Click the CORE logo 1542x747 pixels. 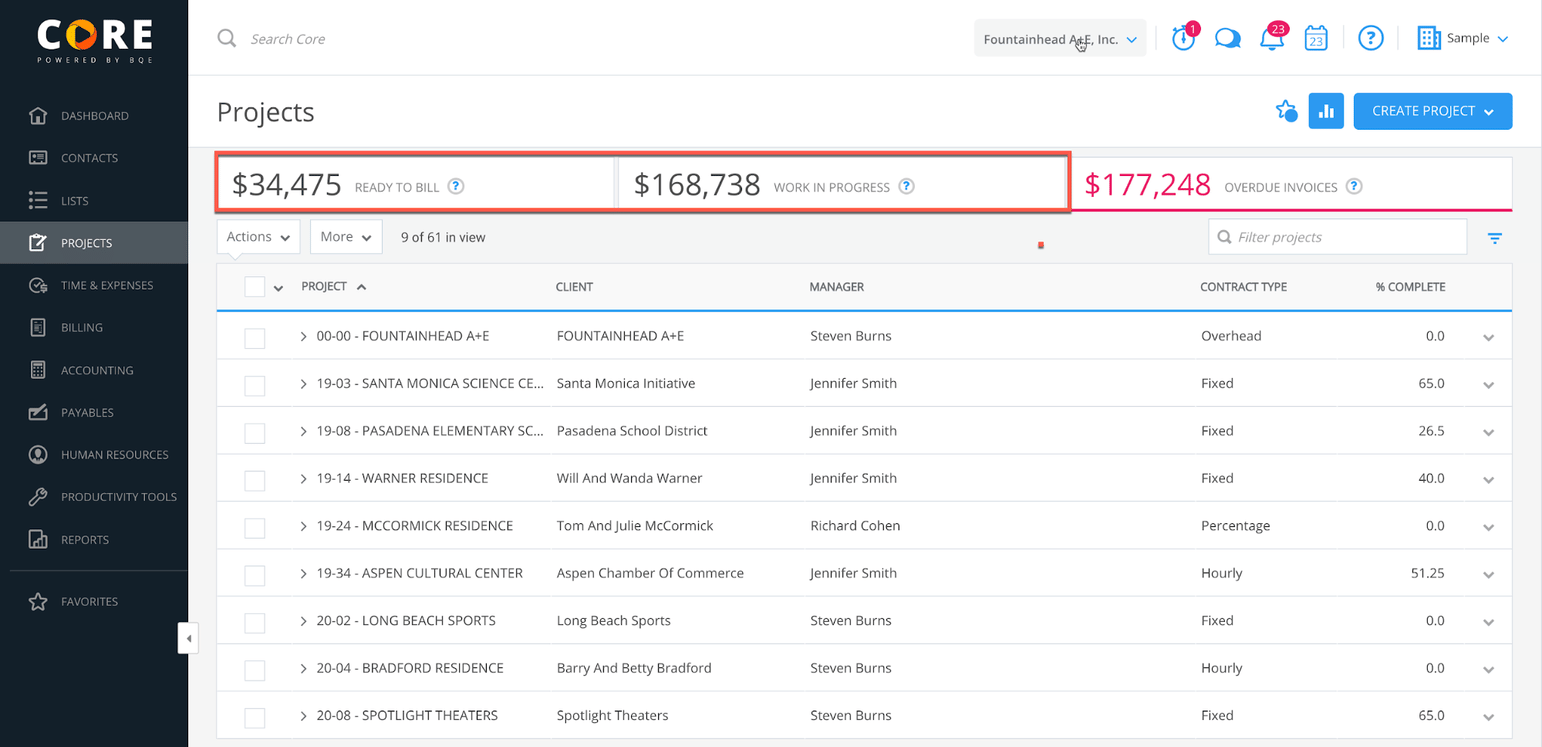click(x=94, y=39)
